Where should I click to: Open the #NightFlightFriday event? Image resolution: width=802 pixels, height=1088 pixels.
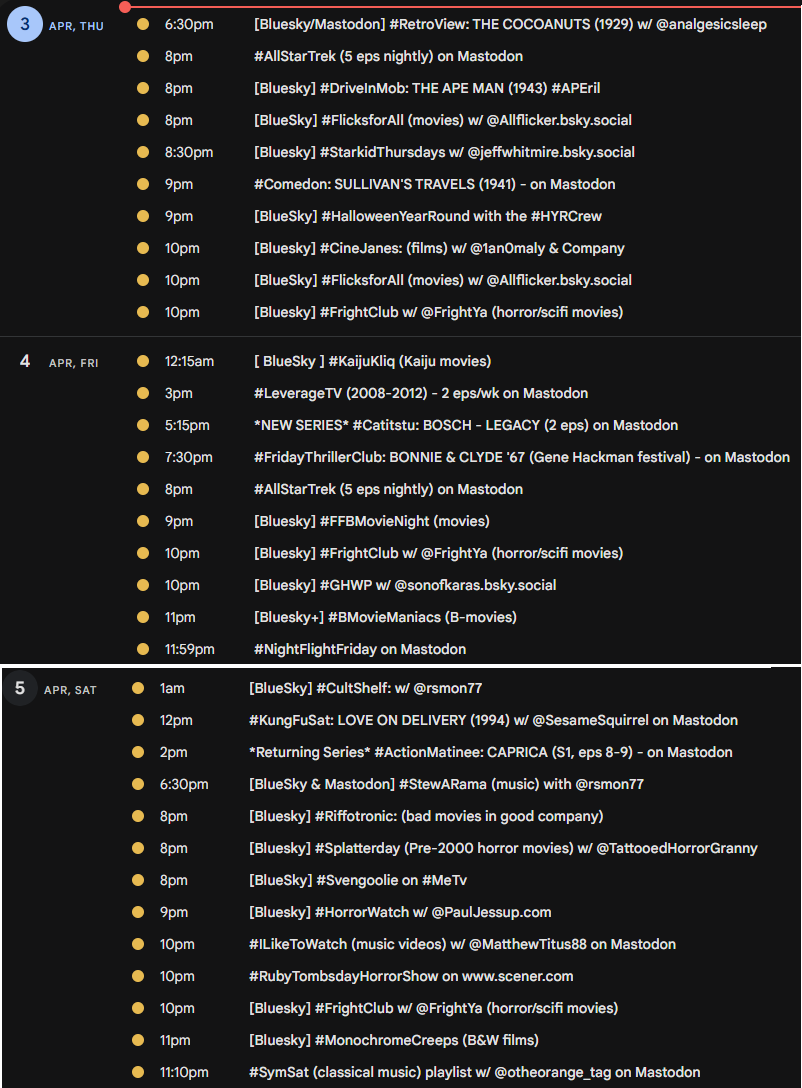click(x=360, y=648)
